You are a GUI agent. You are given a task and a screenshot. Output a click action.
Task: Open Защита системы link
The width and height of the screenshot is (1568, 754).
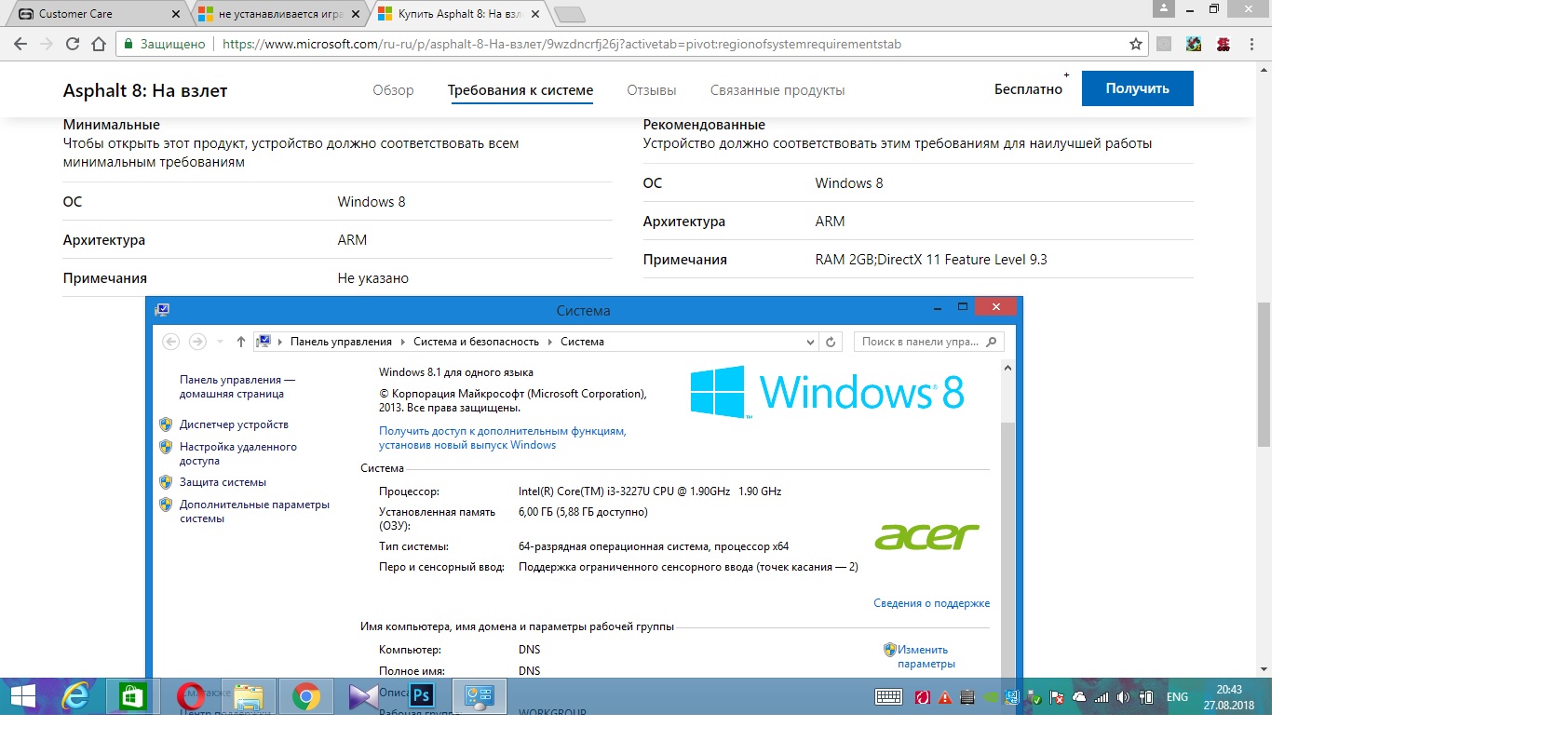[223, 482]
